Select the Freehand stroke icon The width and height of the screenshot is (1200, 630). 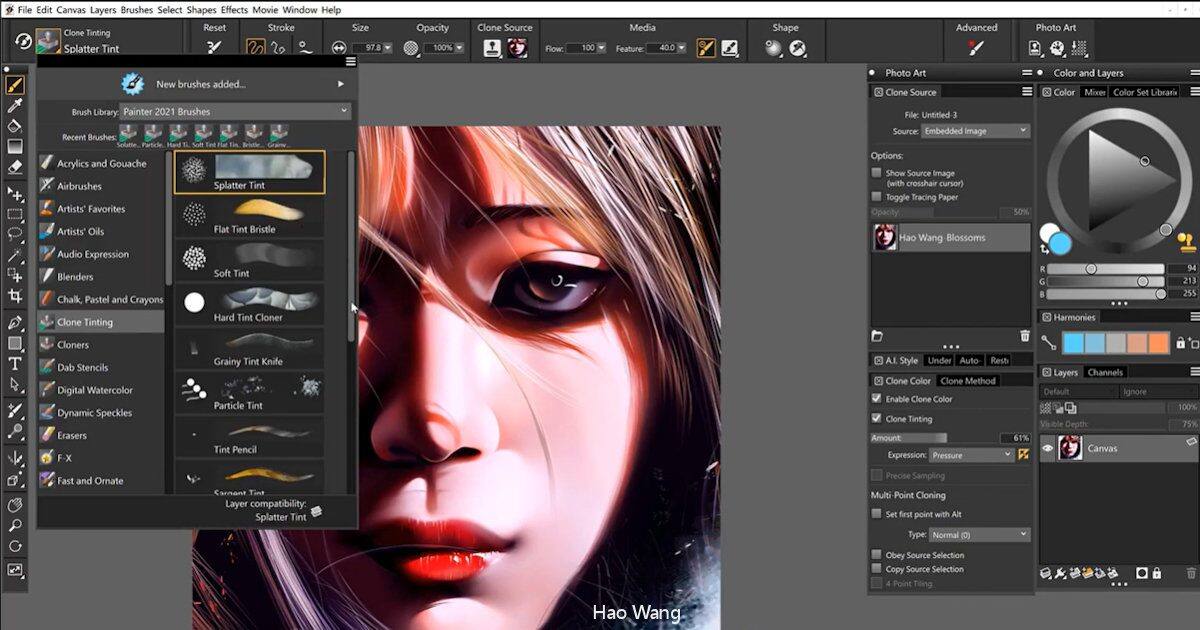pyautogui.click(x=255, y=47)
